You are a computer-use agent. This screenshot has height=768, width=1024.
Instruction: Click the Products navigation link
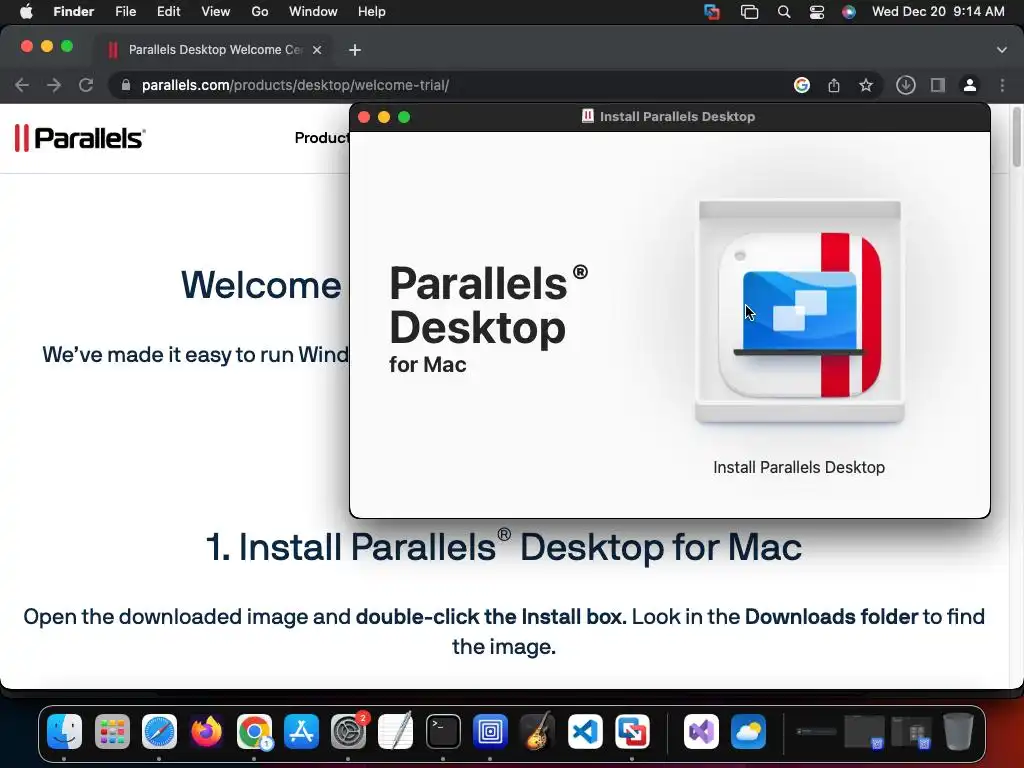[x=322, y=138]
